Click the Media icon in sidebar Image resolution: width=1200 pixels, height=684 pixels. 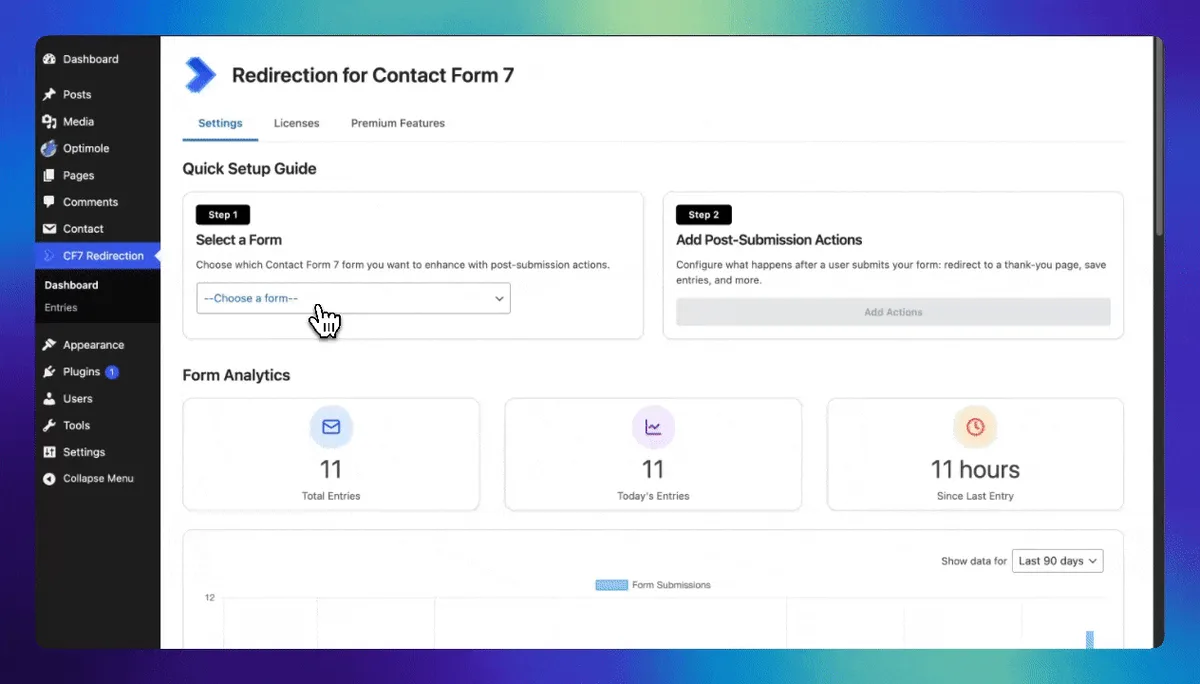click(x=49, y=122)
